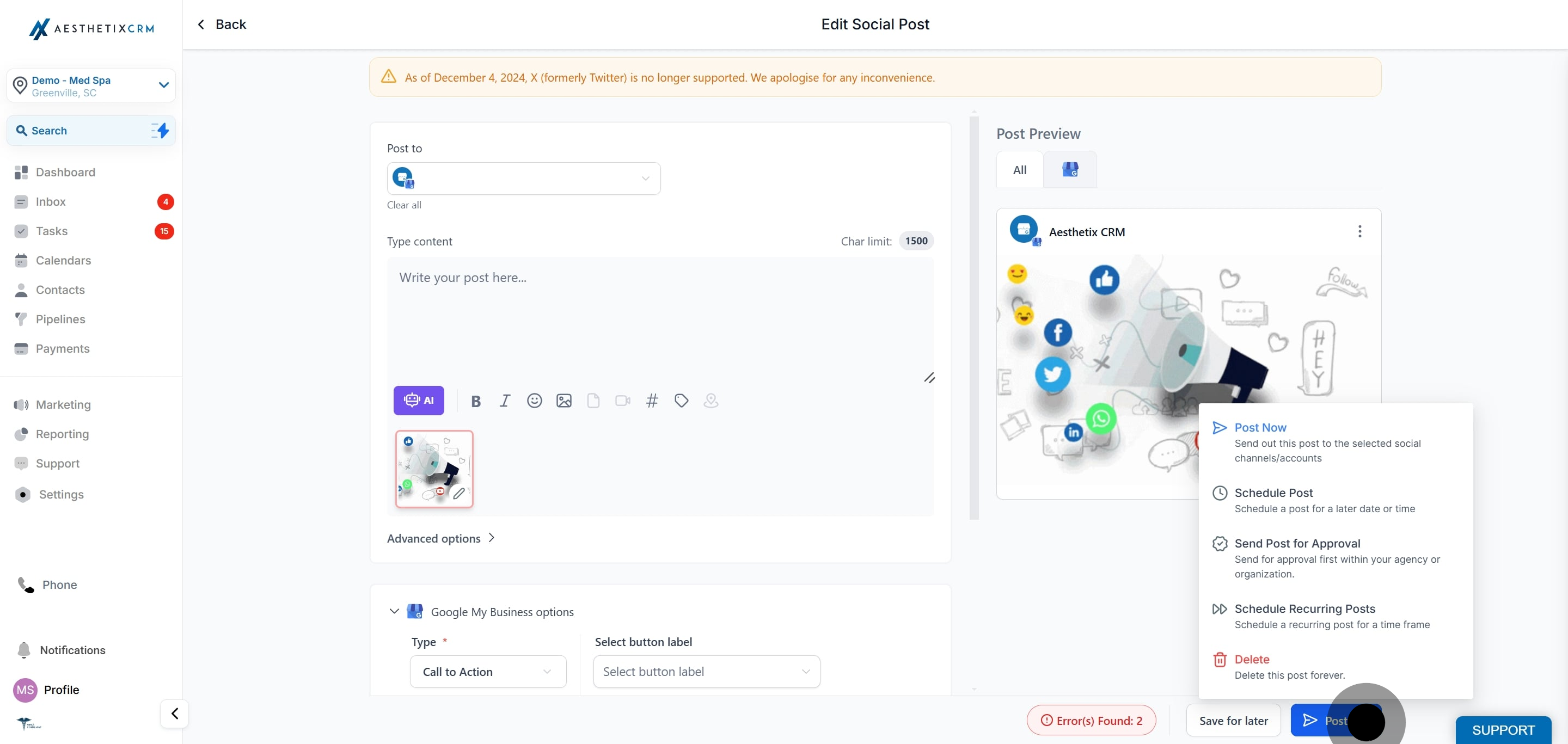Expand Advanced options

(x=440, y=538)
